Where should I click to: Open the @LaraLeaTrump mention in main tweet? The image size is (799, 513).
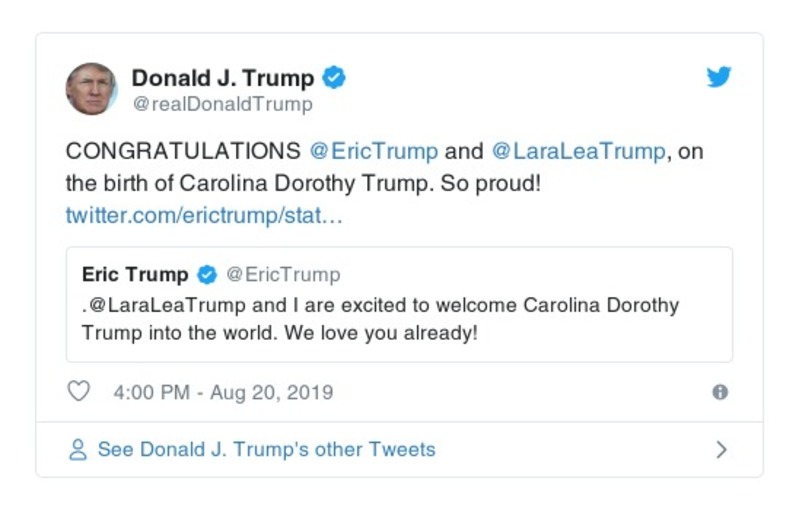point(577,152)
